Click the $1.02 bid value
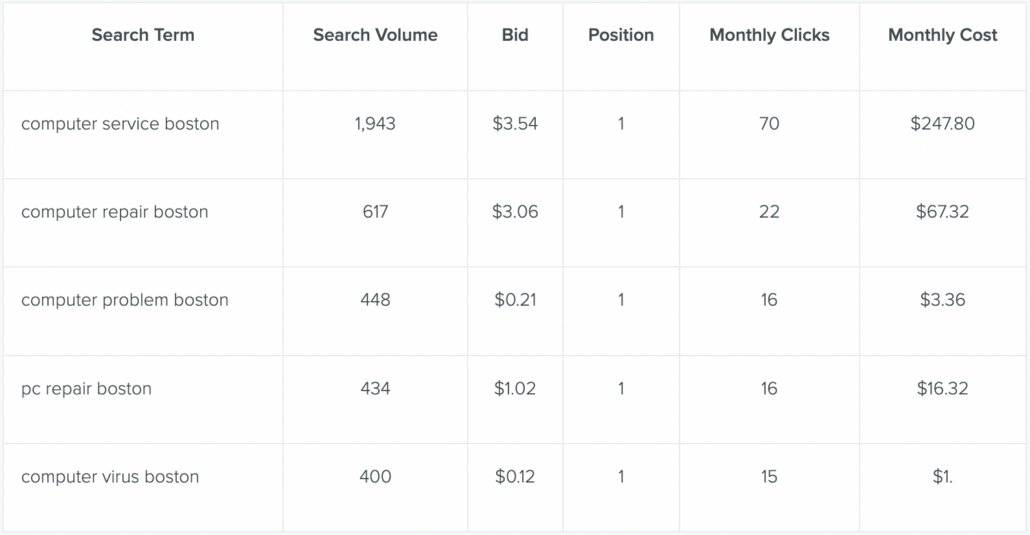The width and height of the screenshot is (1030, 535). point(515,388)
